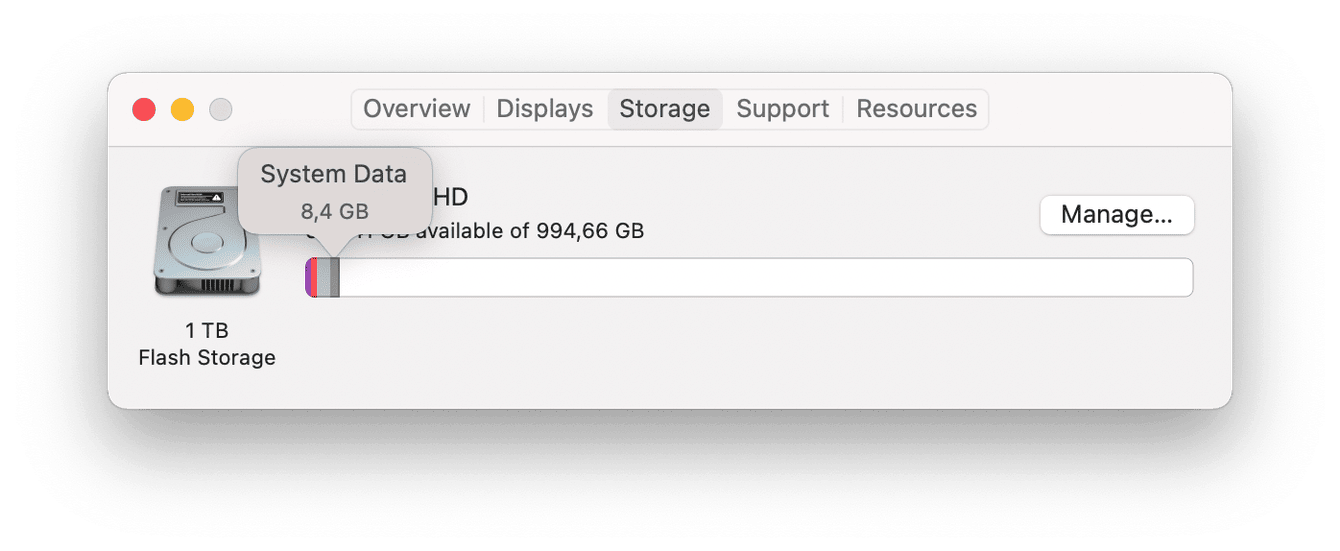The image size is (1340, 551).
Task: Click the 1 TB capacity label
Action: click(x=207, y=331)
